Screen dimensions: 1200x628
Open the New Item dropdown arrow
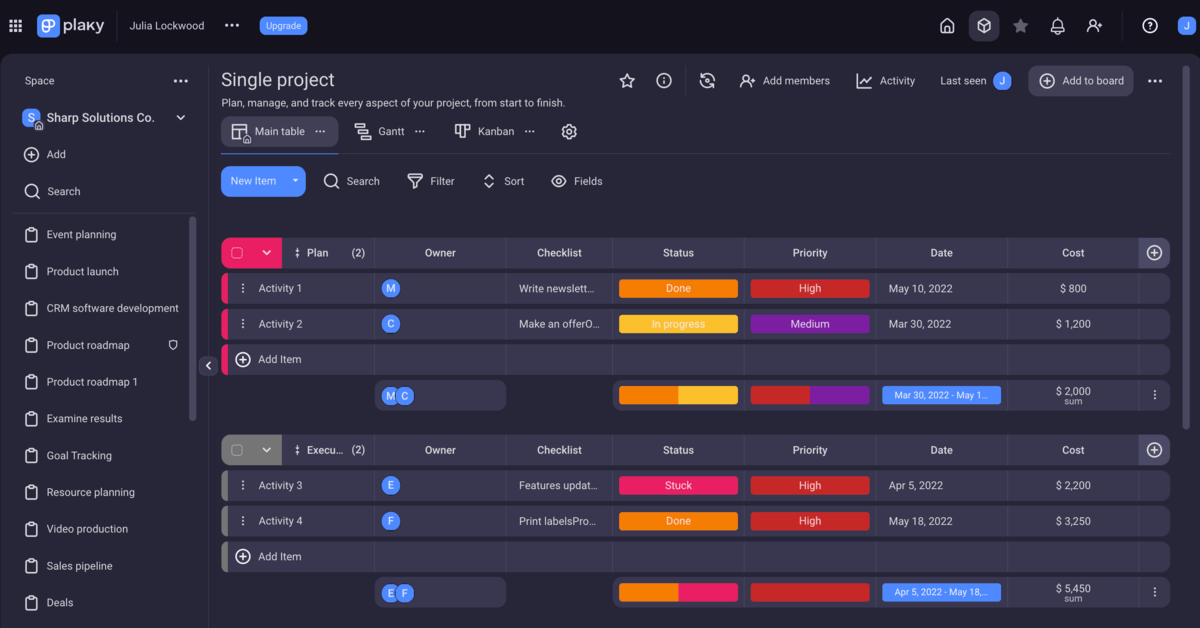[295, 181]
